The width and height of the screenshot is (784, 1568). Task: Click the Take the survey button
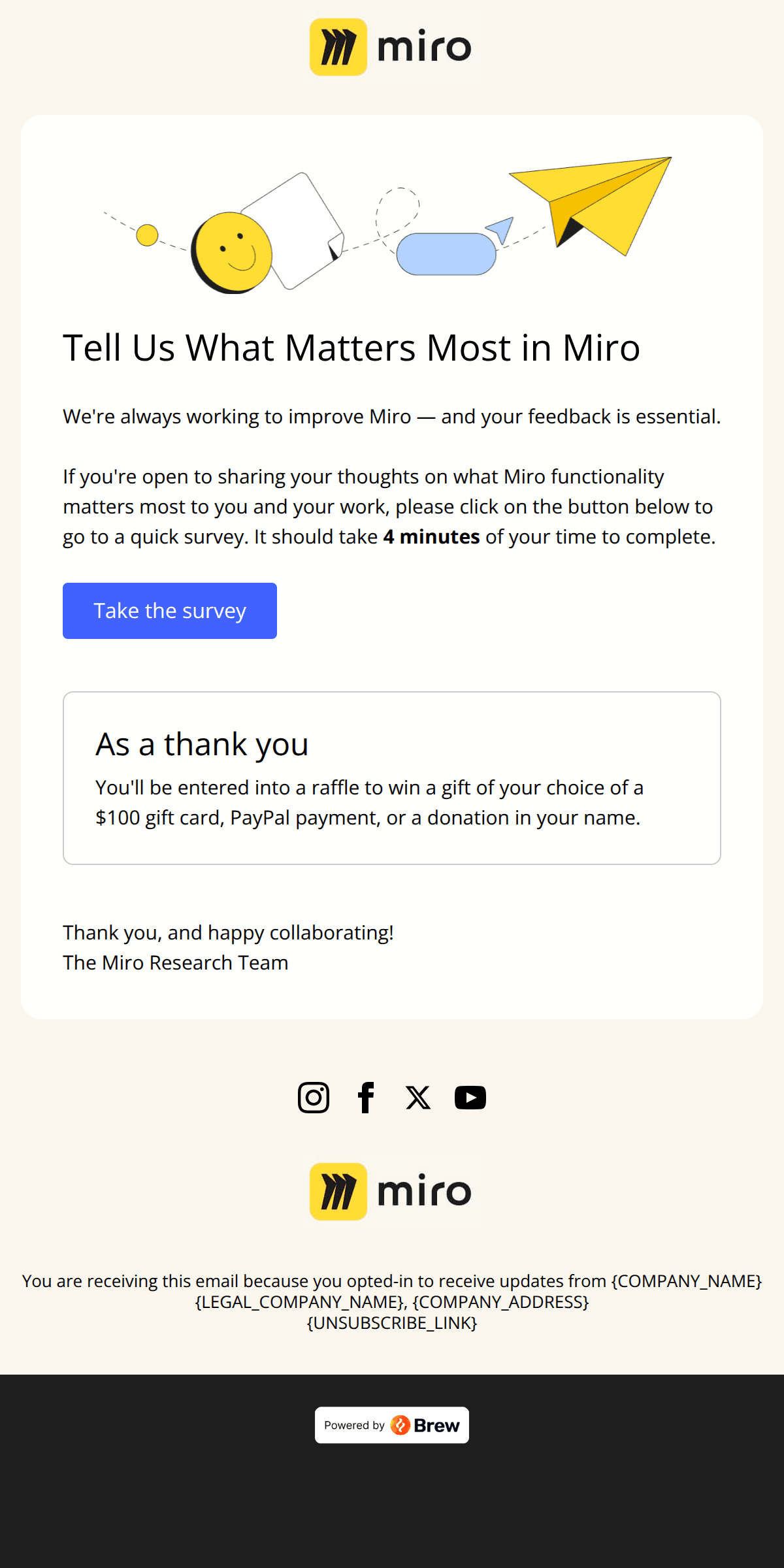pos(169,610)
